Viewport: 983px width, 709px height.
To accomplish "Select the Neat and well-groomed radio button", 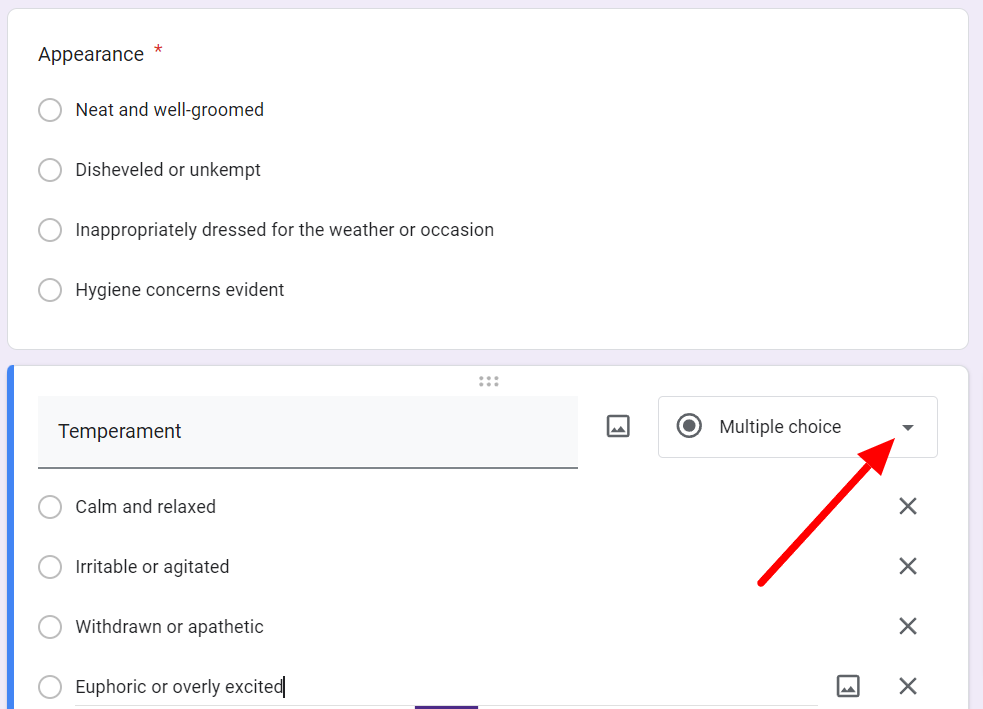I will click(50, 110).
